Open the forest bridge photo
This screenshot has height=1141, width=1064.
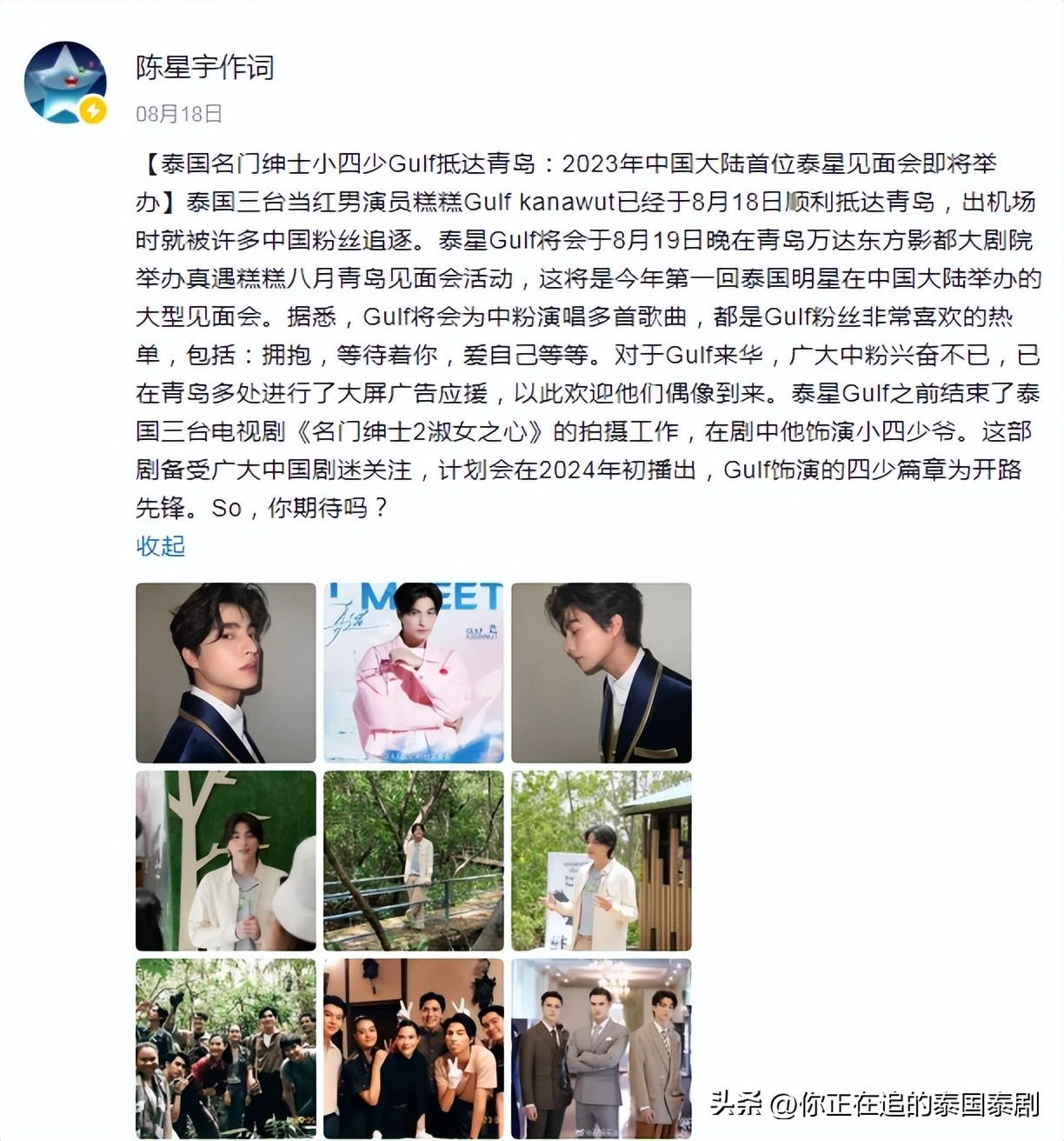(x=414, y=861)
